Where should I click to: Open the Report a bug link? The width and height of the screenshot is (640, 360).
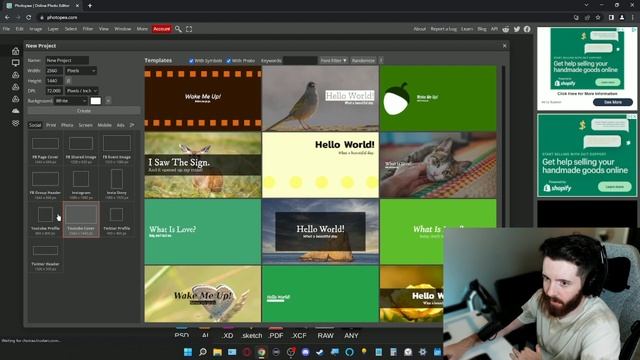click(x=444, y=29)
